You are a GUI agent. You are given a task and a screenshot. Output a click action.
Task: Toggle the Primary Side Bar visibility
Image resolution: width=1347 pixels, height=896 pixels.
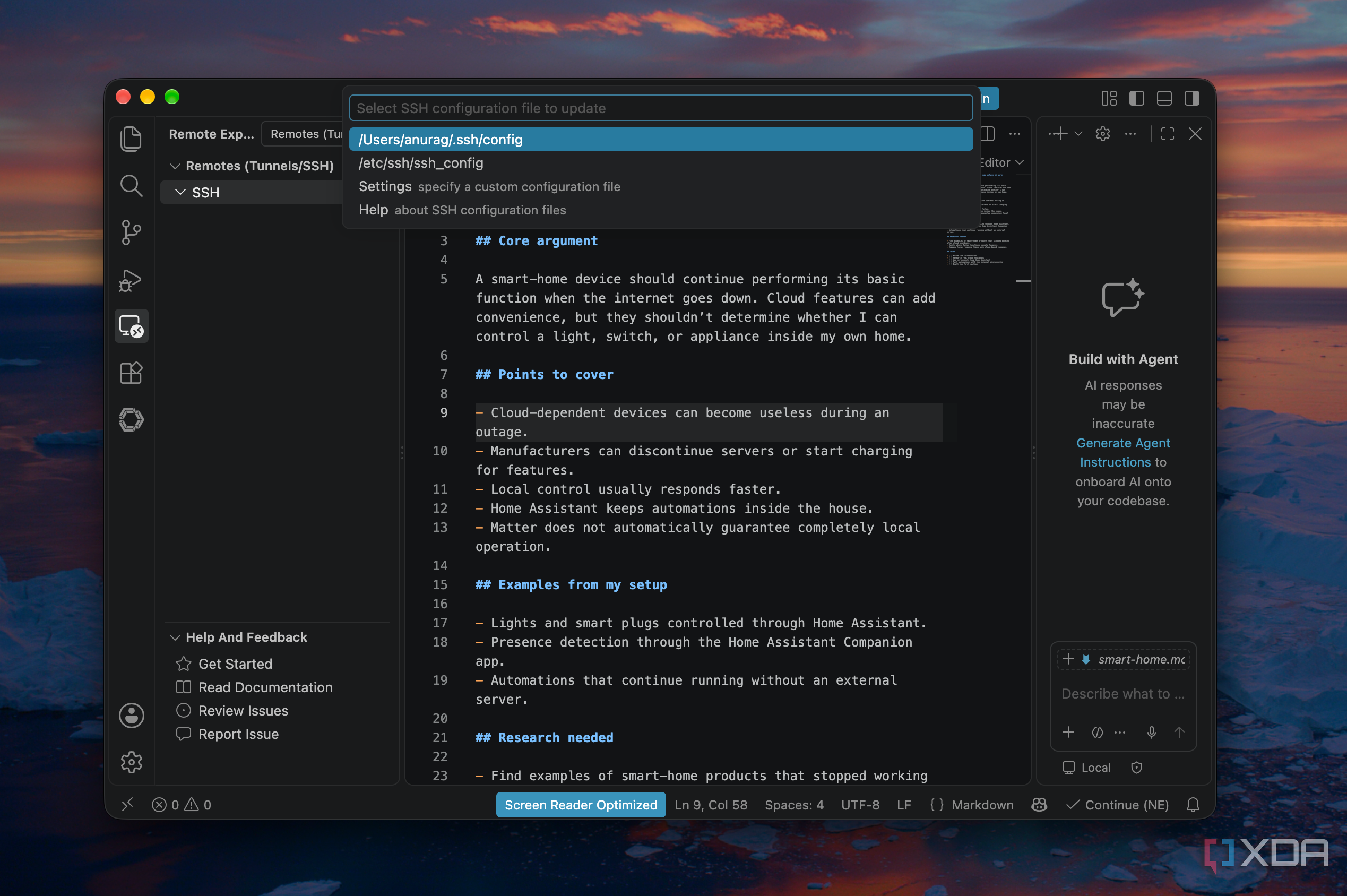pyautogui.click(x=1137, y=98)
